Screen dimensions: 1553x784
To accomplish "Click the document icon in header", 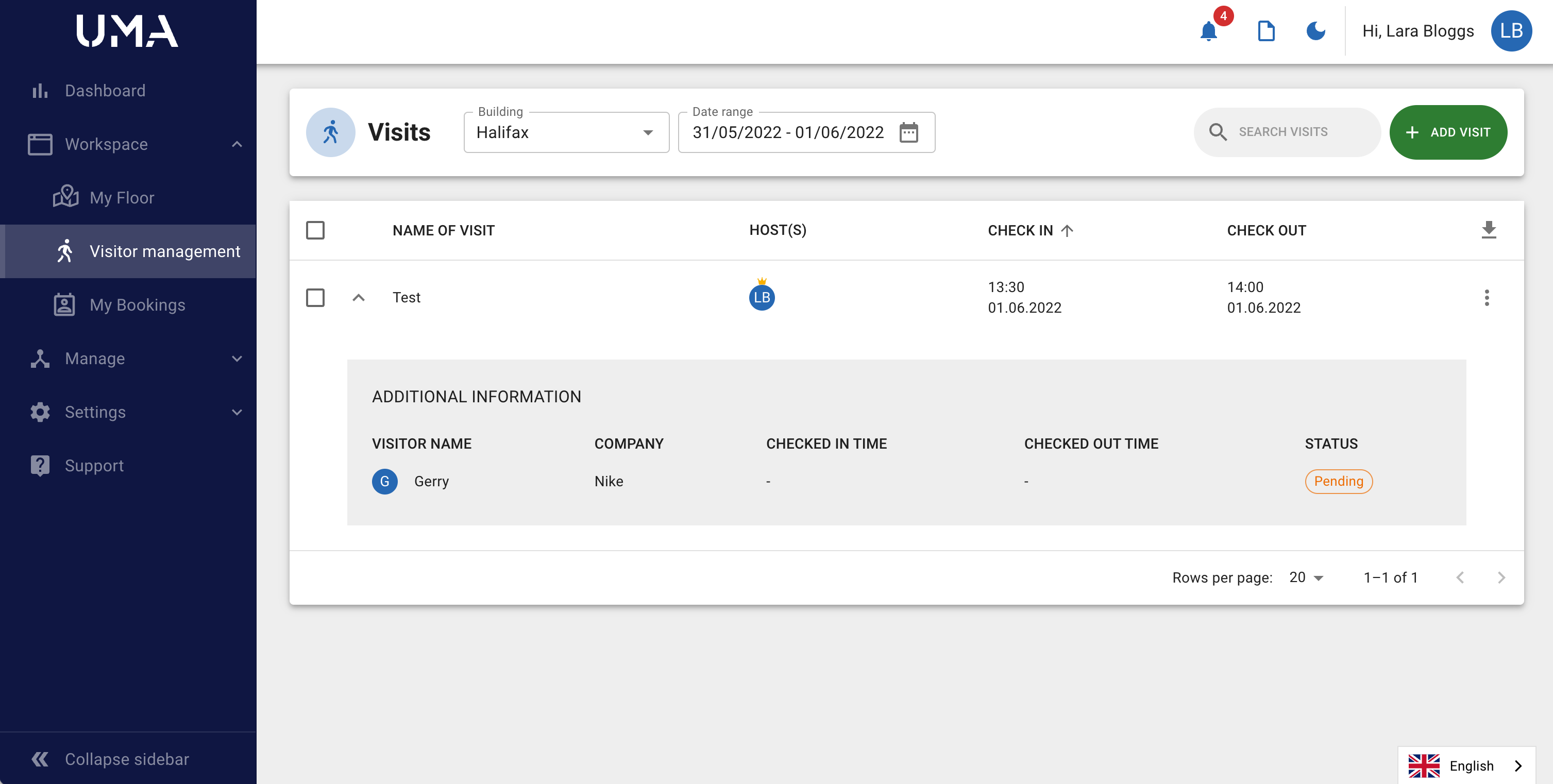I will point(1265,31).
